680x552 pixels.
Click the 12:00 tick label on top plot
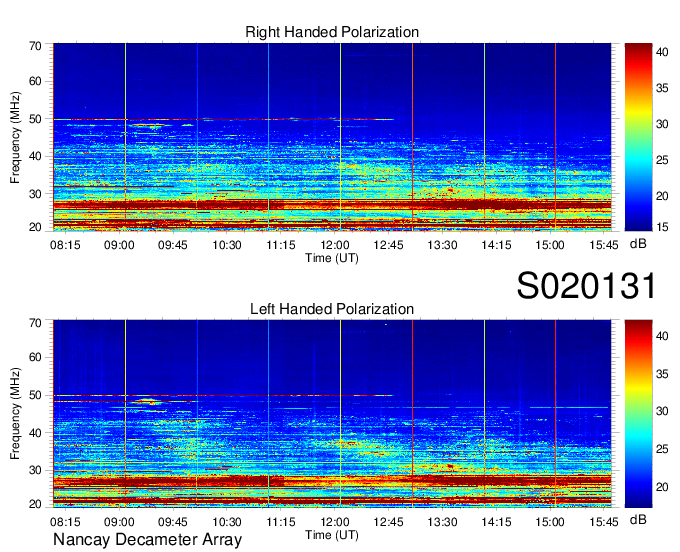(335, 245)
